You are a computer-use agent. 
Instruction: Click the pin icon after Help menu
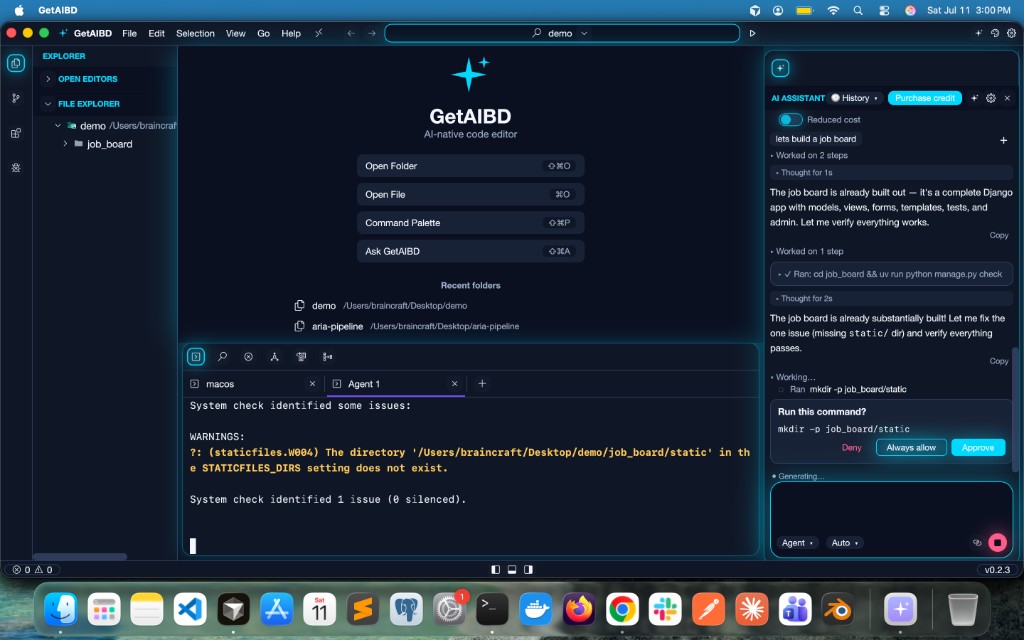(319, 33)
